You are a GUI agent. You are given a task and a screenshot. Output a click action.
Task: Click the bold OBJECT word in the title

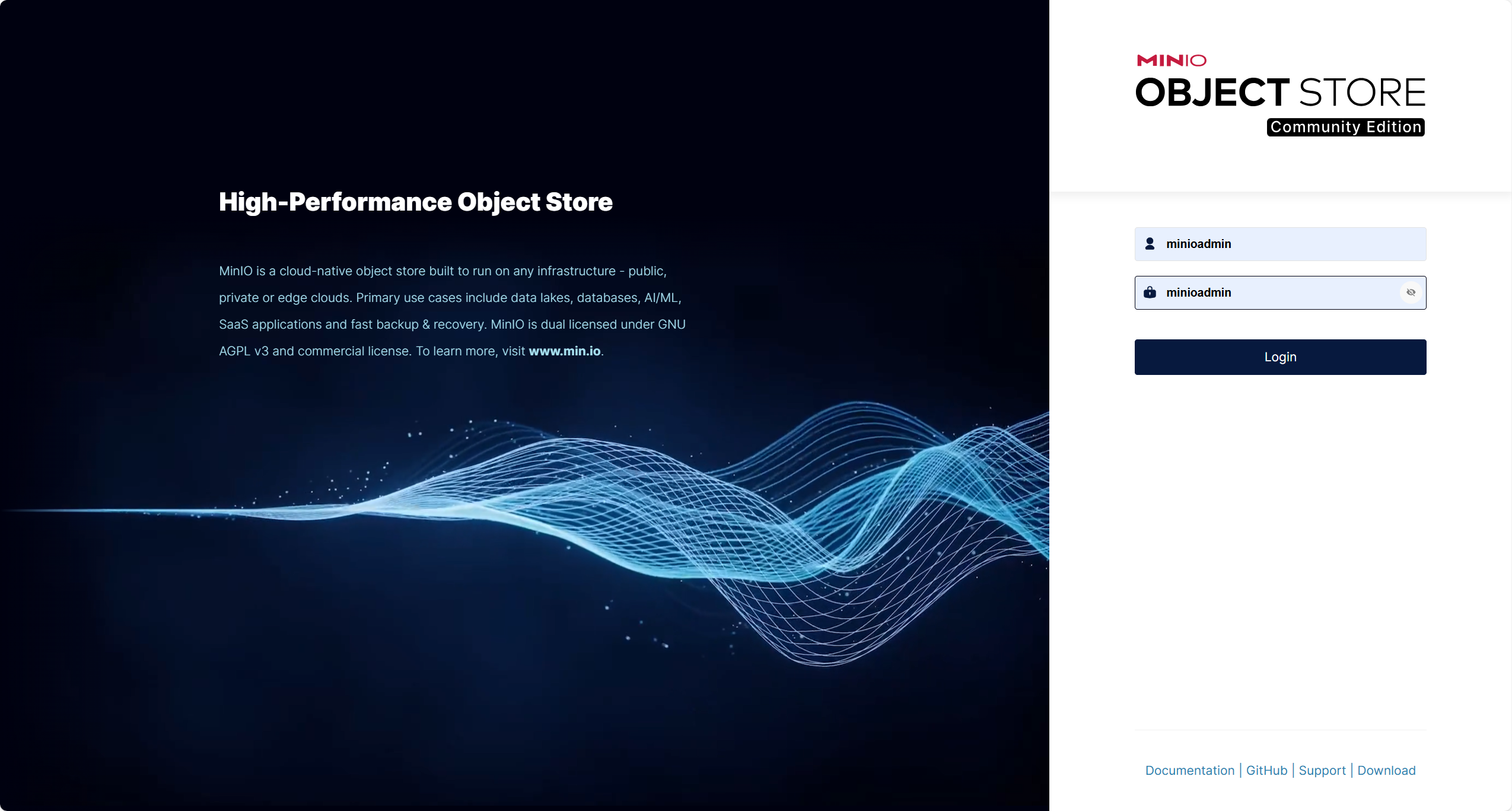[x=1212, y=93]
